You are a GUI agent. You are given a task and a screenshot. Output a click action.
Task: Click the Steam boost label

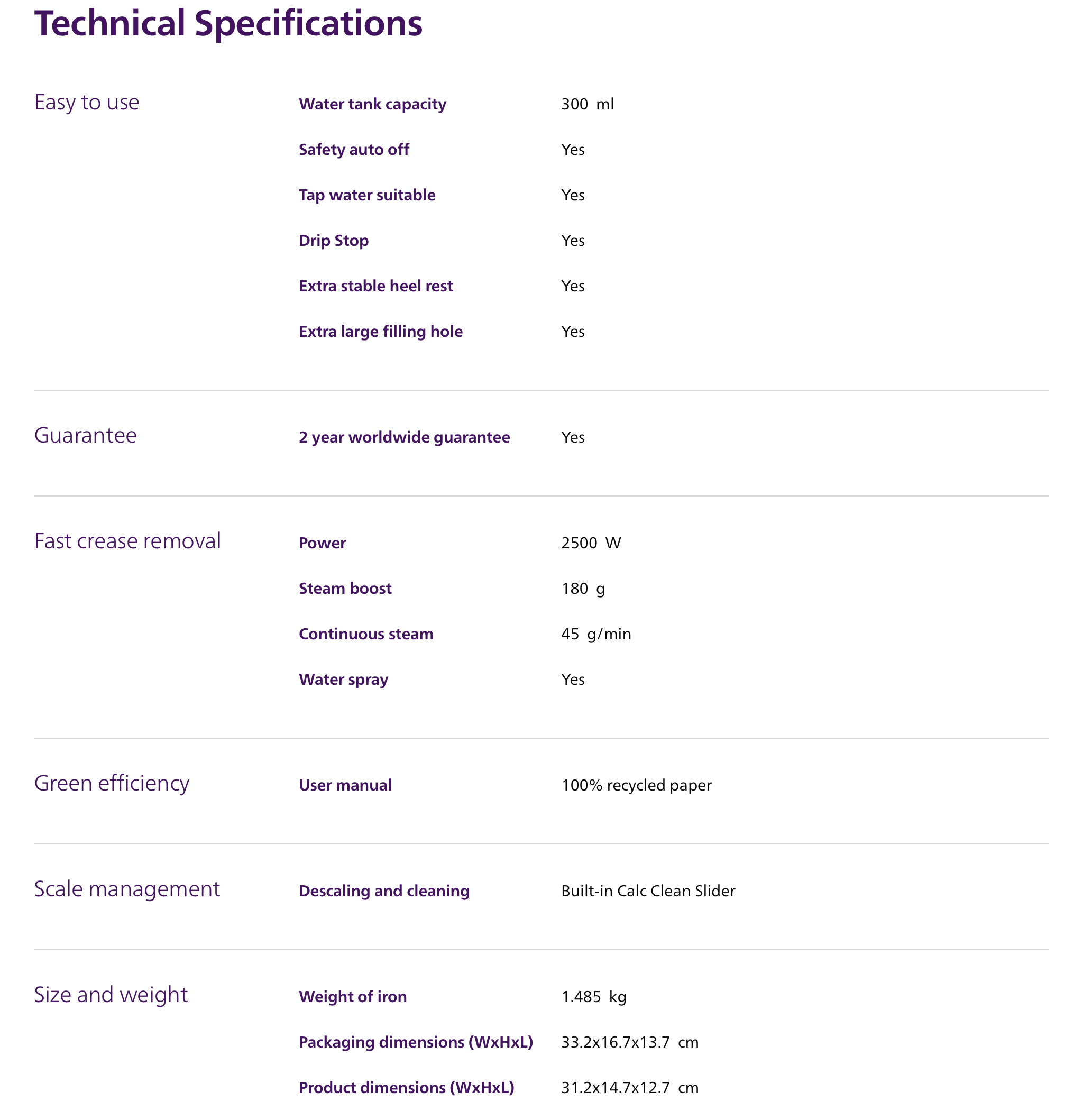click(345, 589)
